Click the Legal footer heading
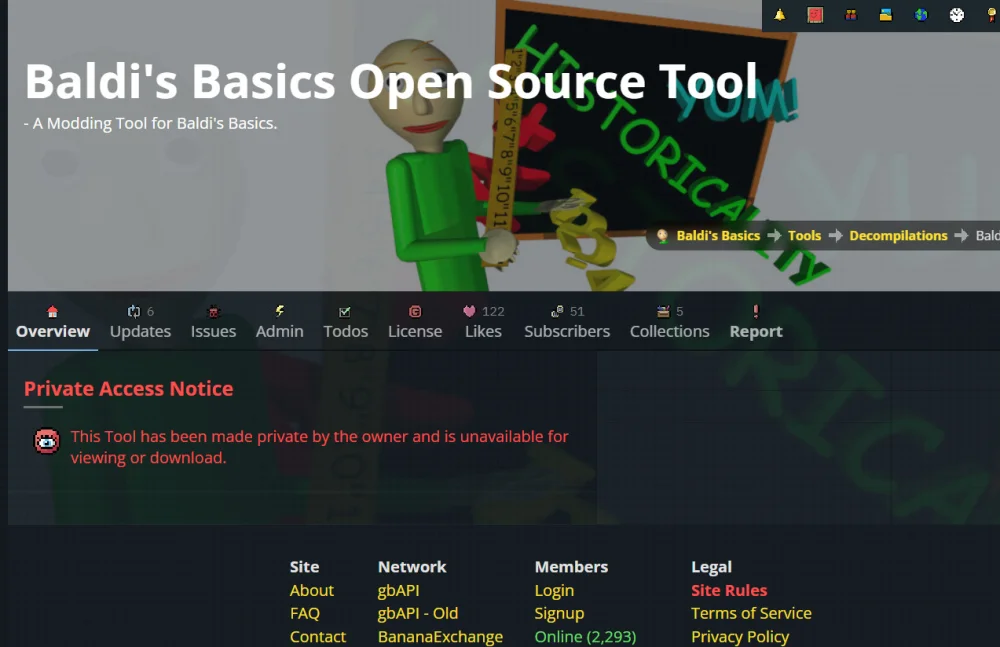Screen dimensions: 1000x647 (x=712, y=567)
